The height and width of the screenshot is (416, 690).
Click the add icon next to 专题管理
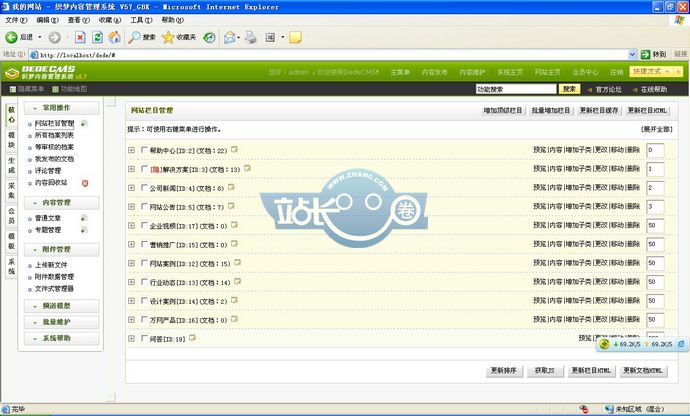[x=84, y=230]
